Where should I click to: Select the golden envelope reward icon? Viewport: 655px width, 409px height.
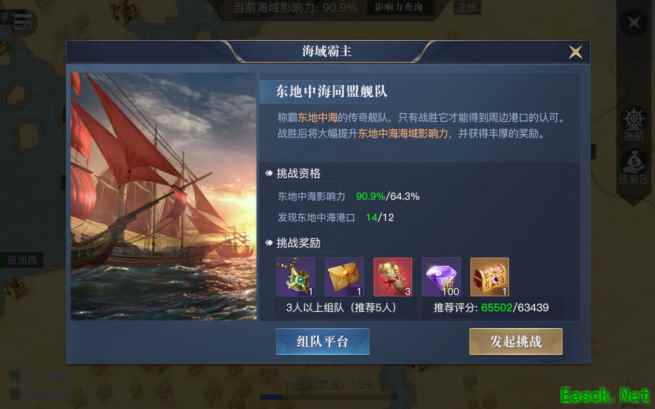pyautogui.click(x=344, y=277)
